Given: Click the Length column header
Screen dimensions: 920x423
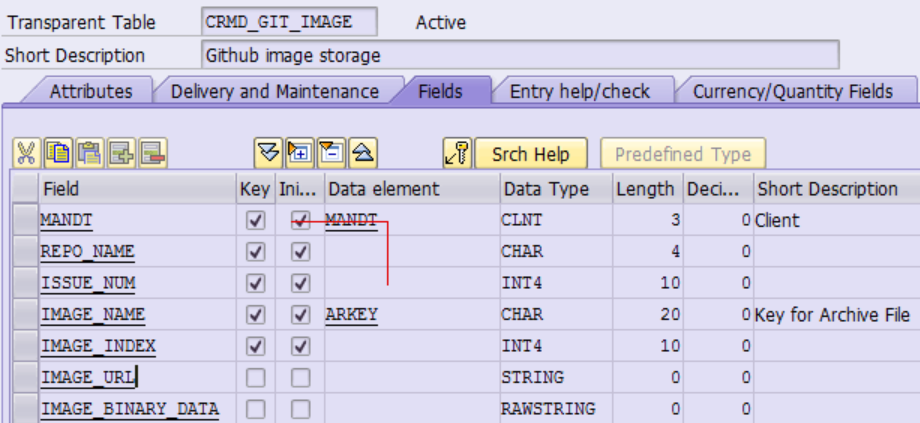Looking at the screenshot, I should (x=648, y=189).
